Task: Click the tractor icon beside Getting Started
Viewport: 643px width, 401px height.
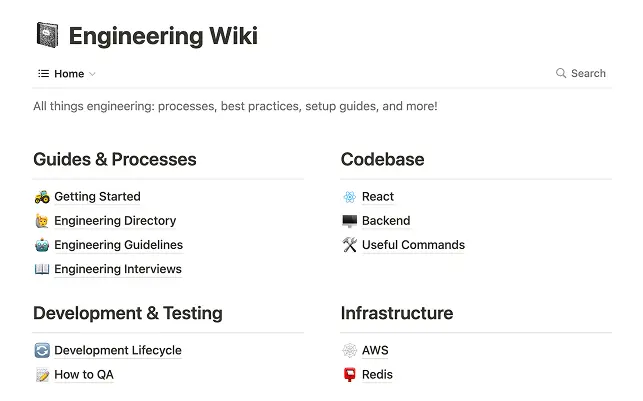Action: [42, 197]
